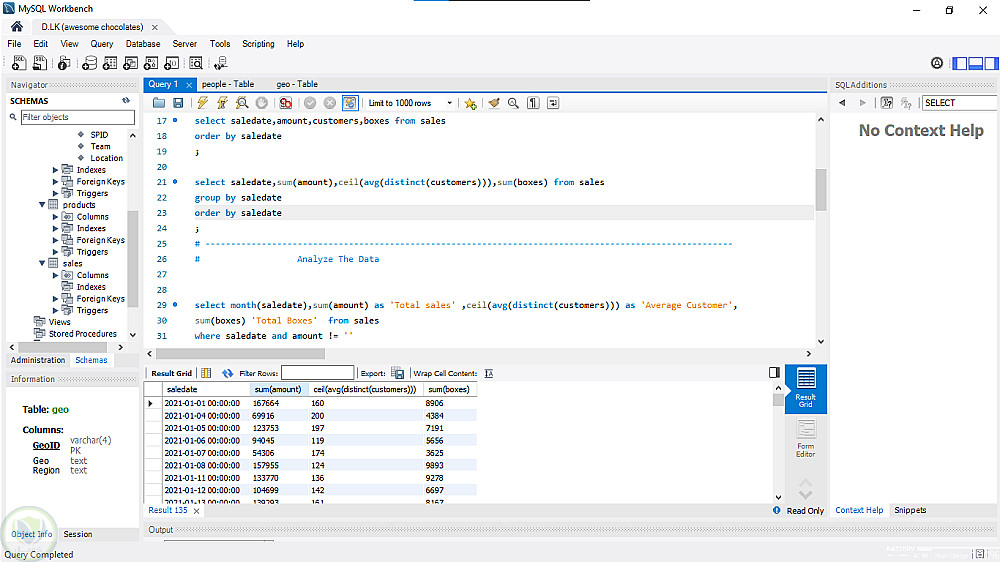Open a SQL script file in the editor
The height and width of the screenshot is (562, 1000).
159,103
